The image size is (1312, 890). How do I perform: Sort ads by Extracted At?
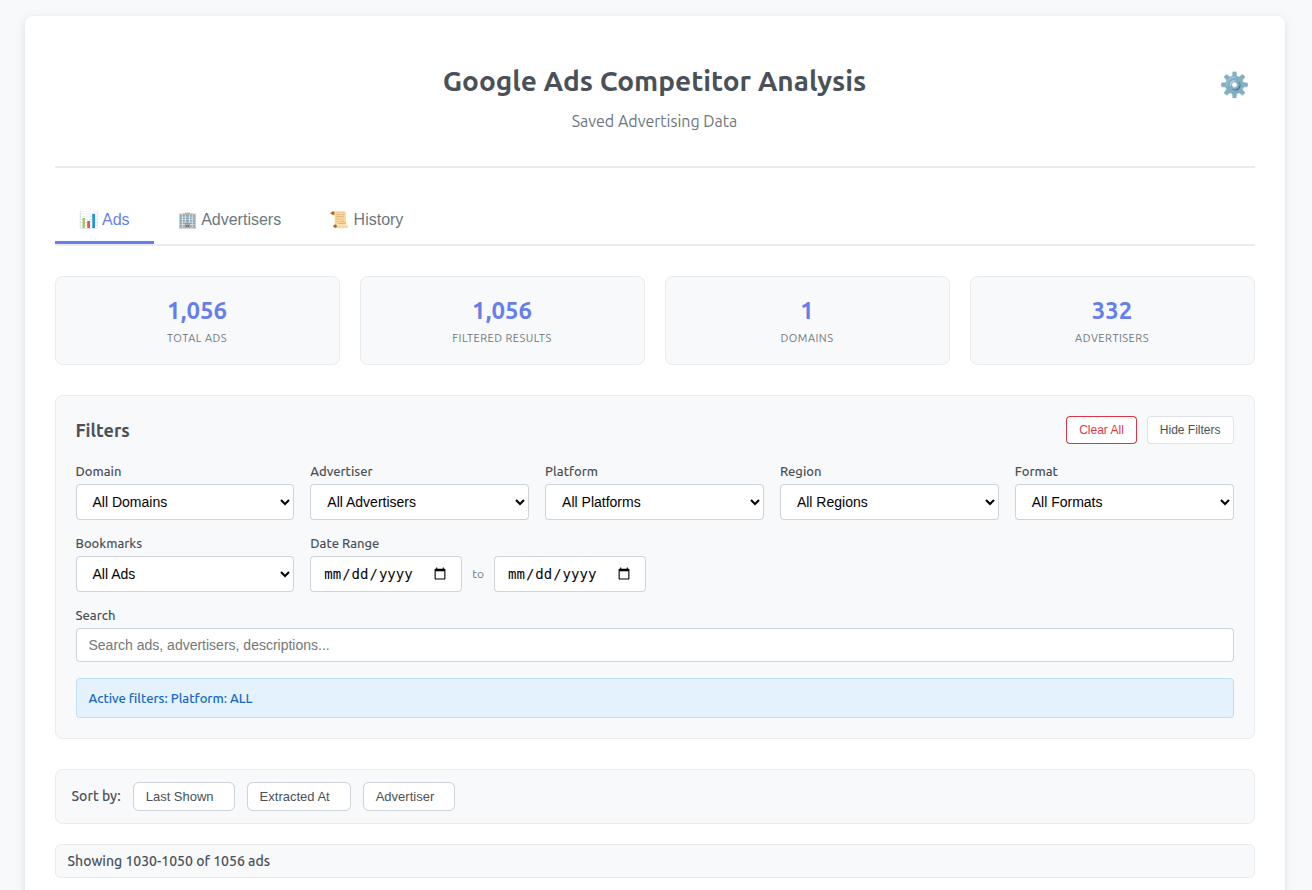[x=298, y=796]
